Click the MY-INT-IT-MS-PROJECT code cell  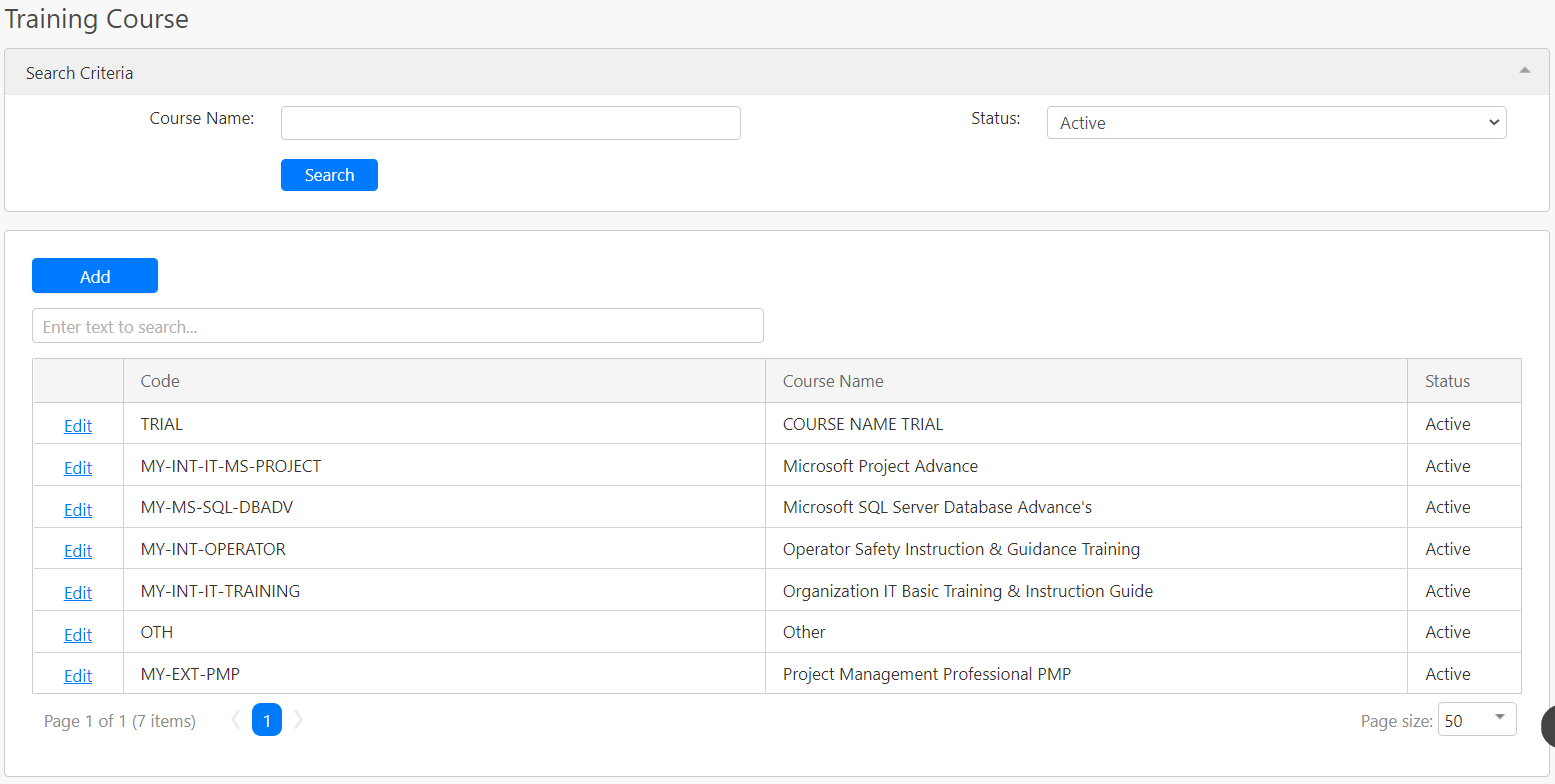444,466
